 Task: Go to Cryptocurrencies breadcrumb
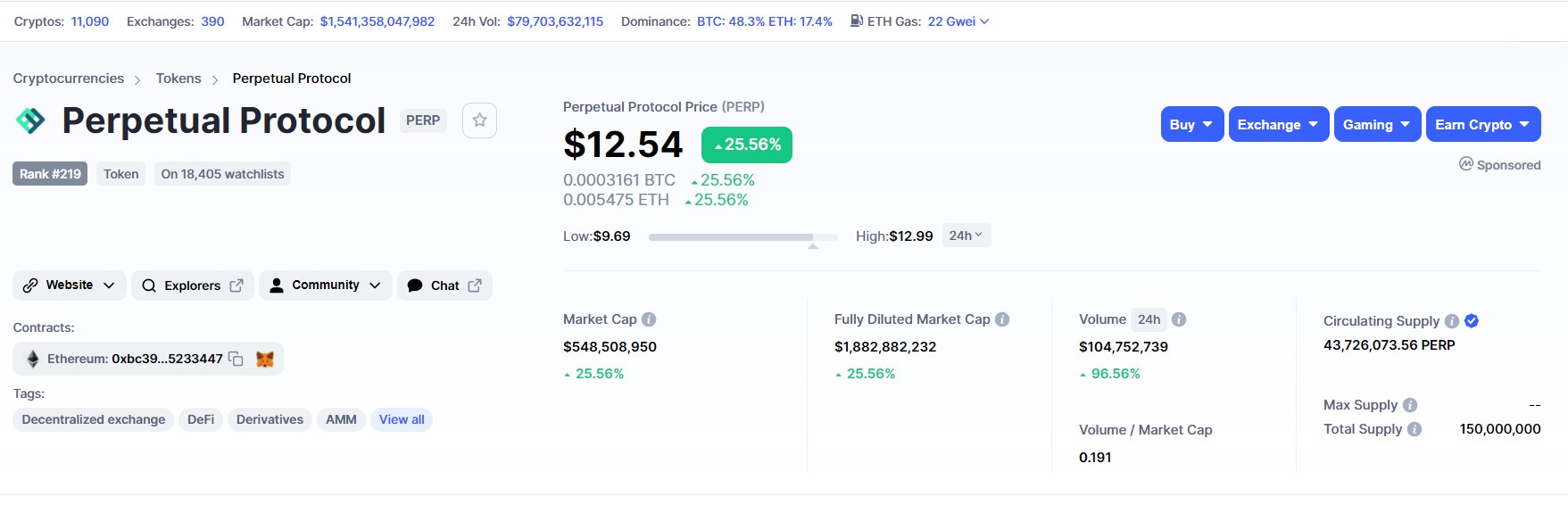pos(69,79)
